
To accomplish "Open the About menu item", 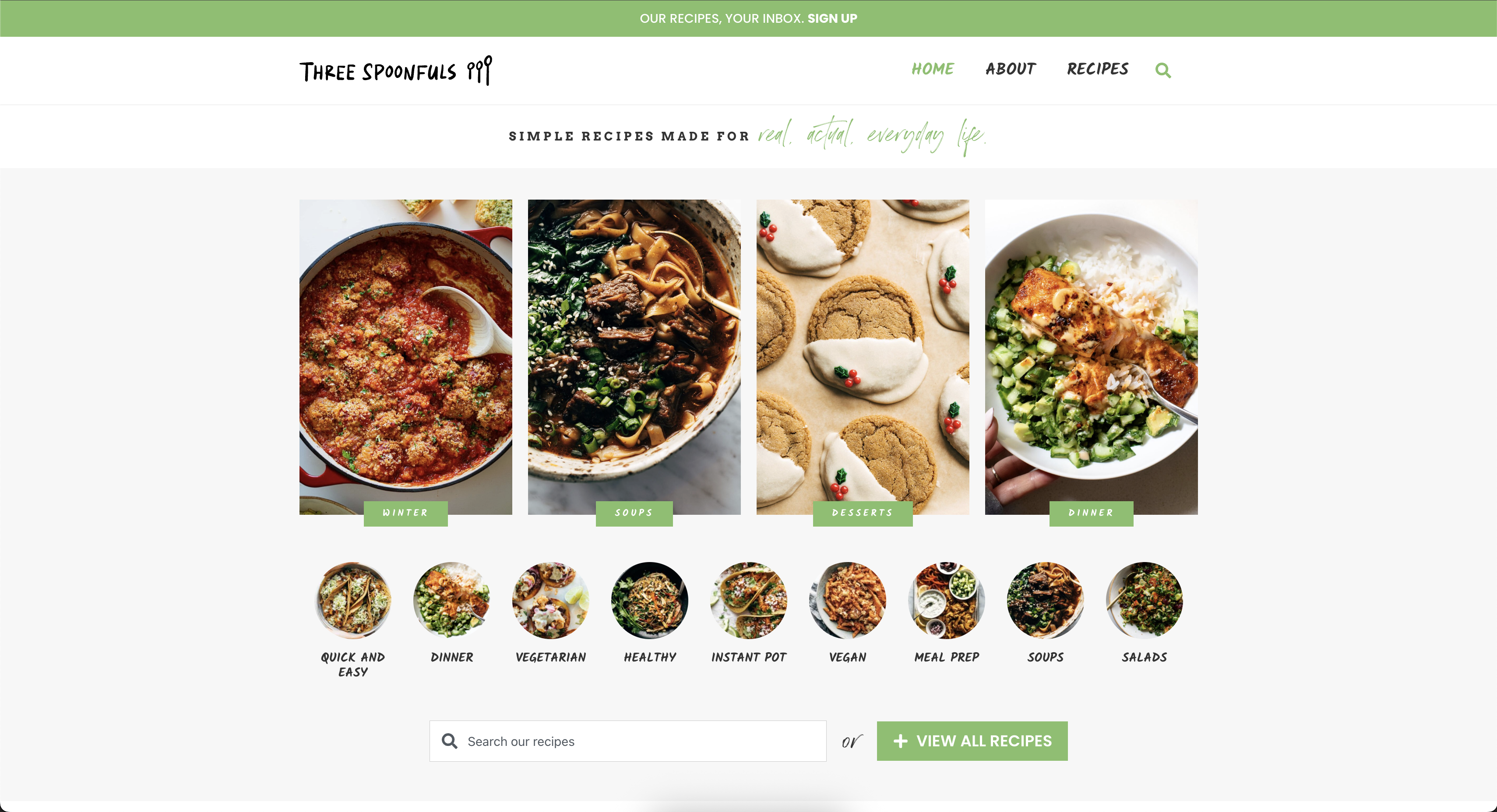I will 1011,69.
